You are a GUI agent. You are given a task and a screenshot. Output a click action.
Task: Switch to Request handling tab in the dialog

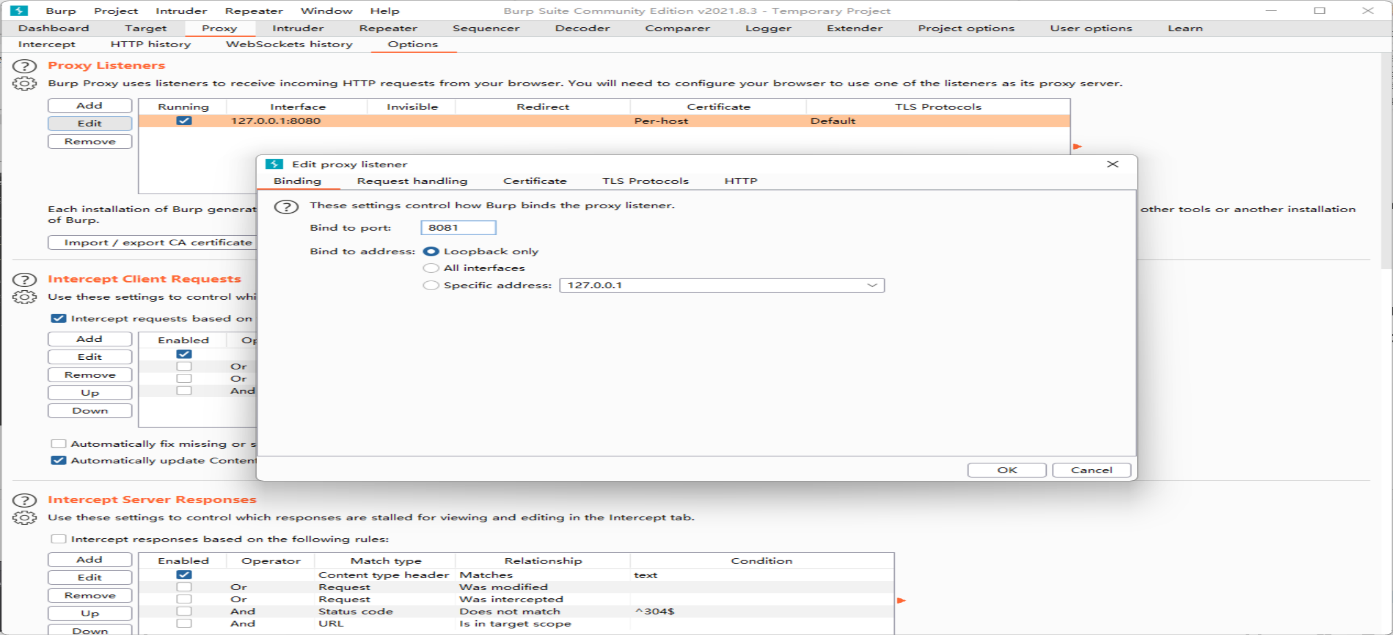pos(412,181)
